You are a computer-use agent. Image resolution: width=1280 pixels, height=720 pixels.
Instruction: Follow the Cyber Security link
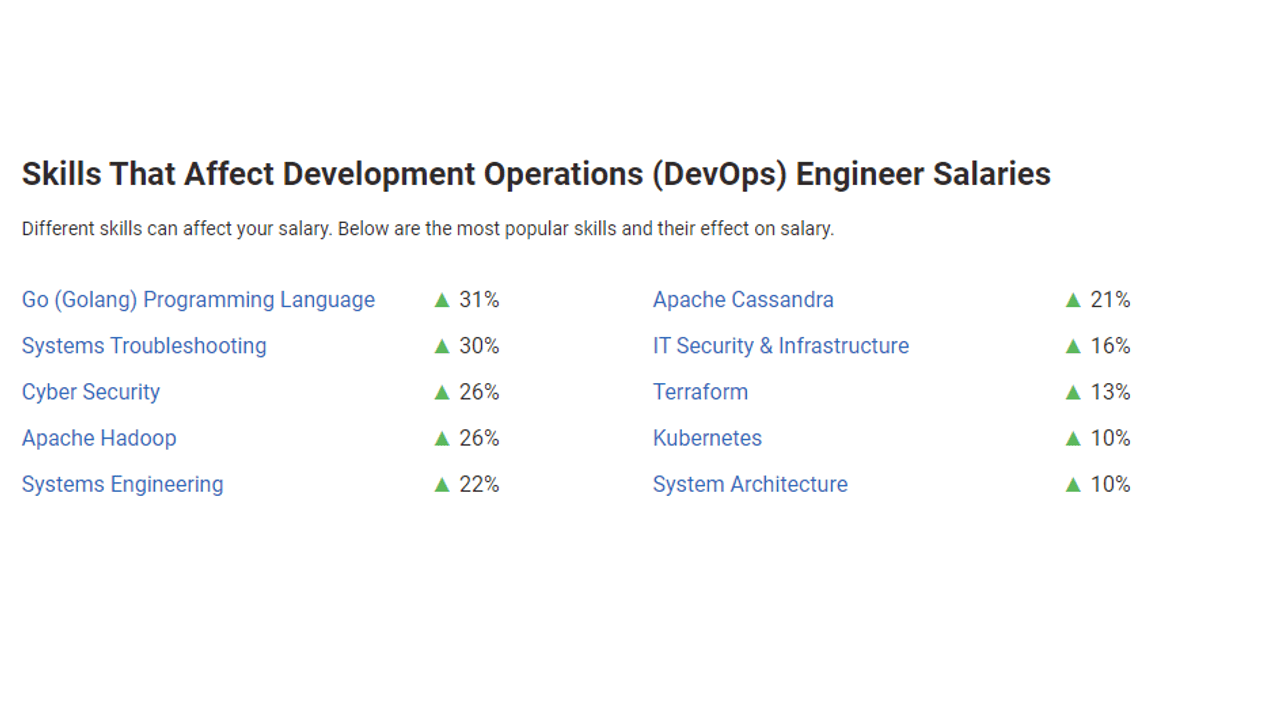click(x=91, y=392)
